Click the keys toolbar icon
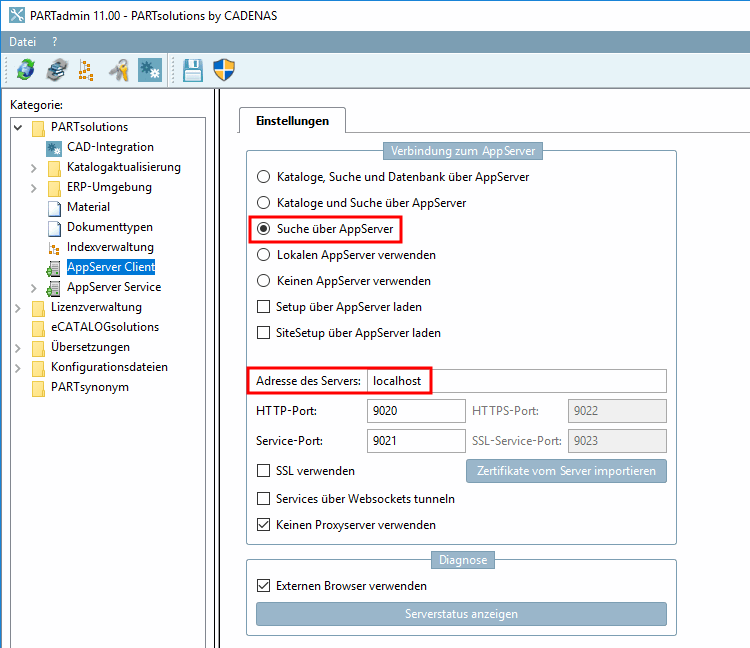750x648 pixels. tap(119, 70)
